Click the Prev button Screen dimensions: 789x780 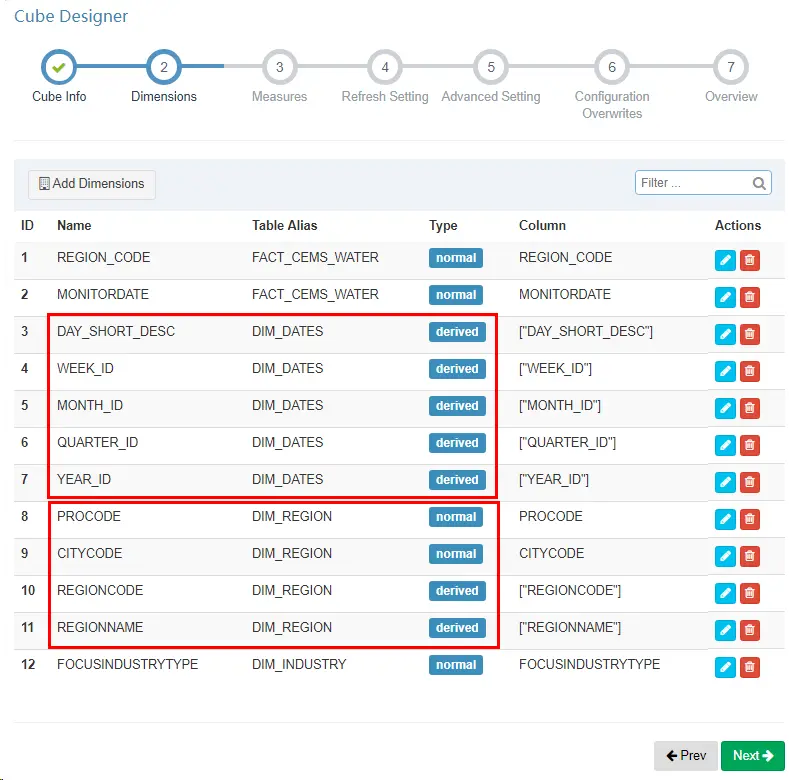point(685,755)
